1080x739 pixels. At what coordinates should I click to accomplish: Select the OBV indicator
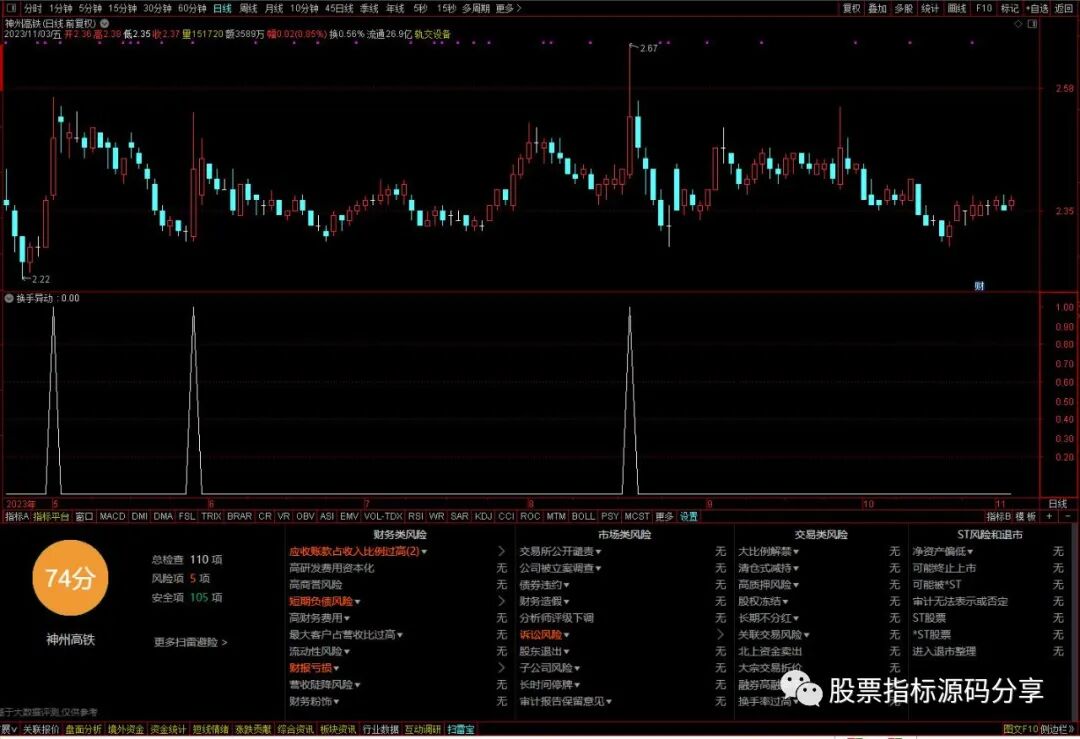(305, 516)
